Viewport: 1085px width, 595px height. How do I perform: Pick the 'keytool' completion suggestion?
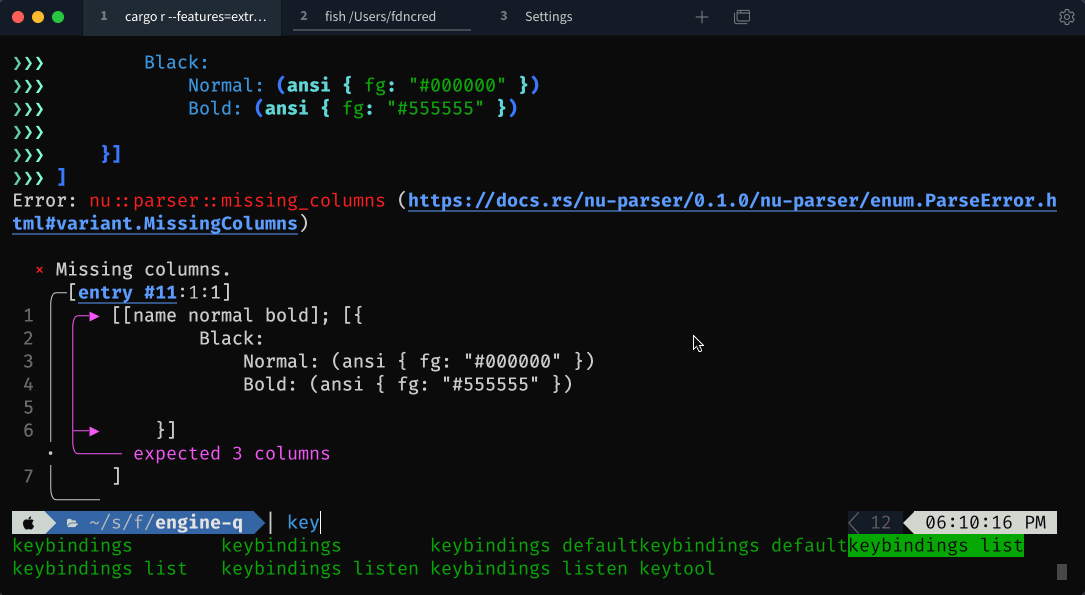point(677,568)
